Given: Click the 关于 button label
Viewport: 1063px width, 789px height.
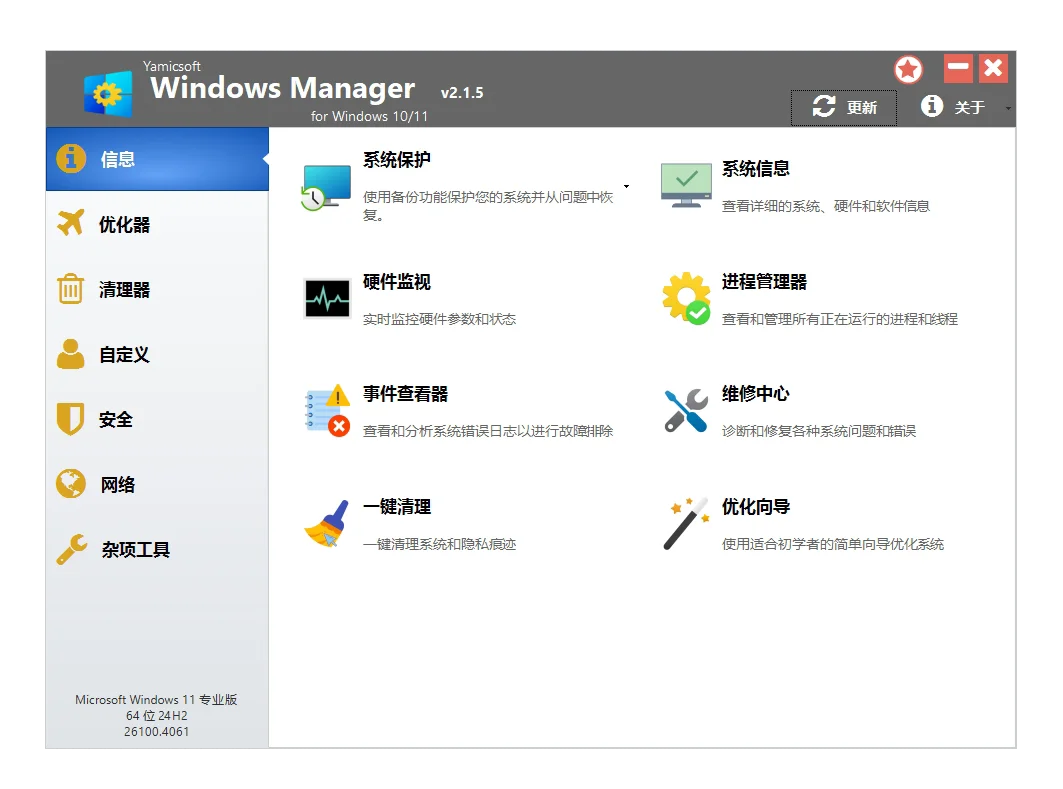Looking at the screenshot, I should [969, 108].
